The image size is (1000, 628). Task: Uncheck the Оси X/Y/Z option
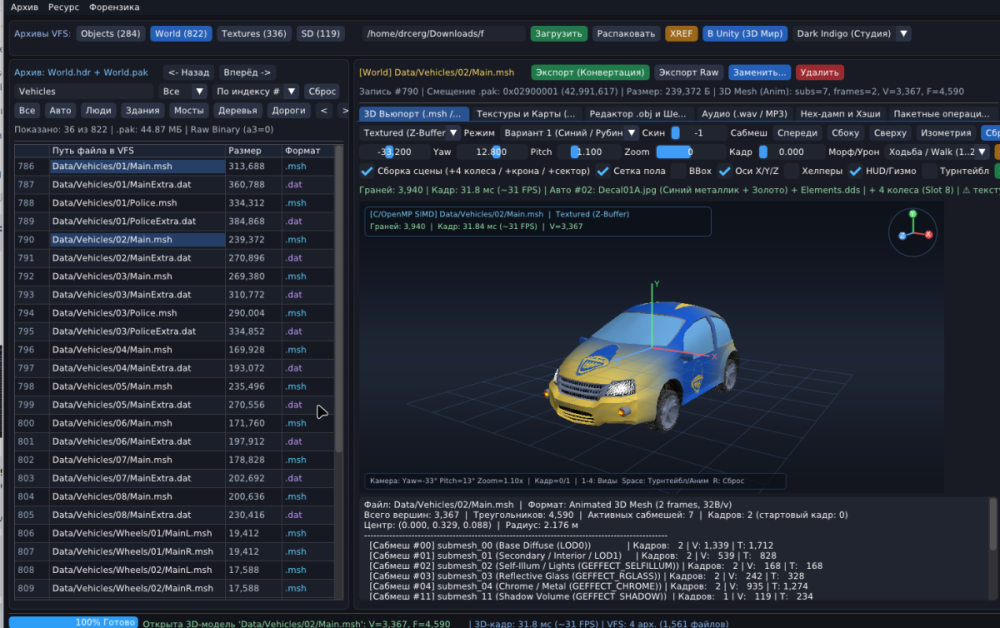724,171
